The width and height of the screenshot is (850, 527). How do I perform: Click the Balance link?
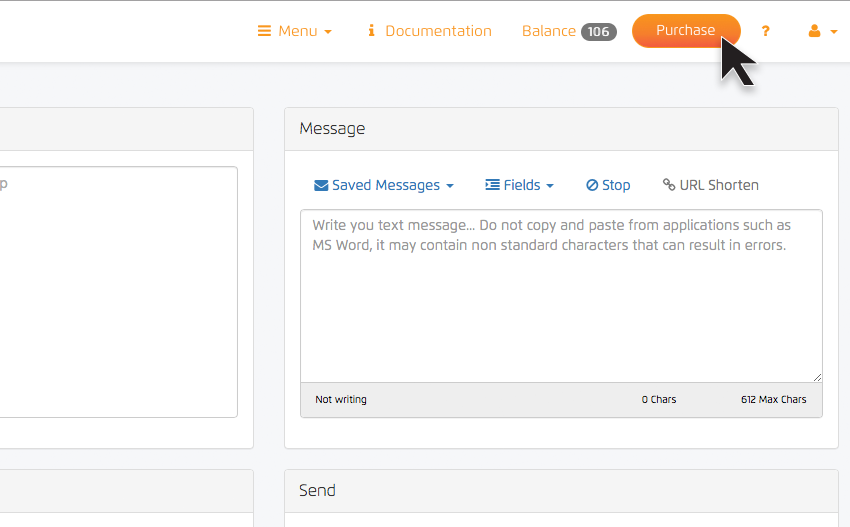click(x=549, y=31)
